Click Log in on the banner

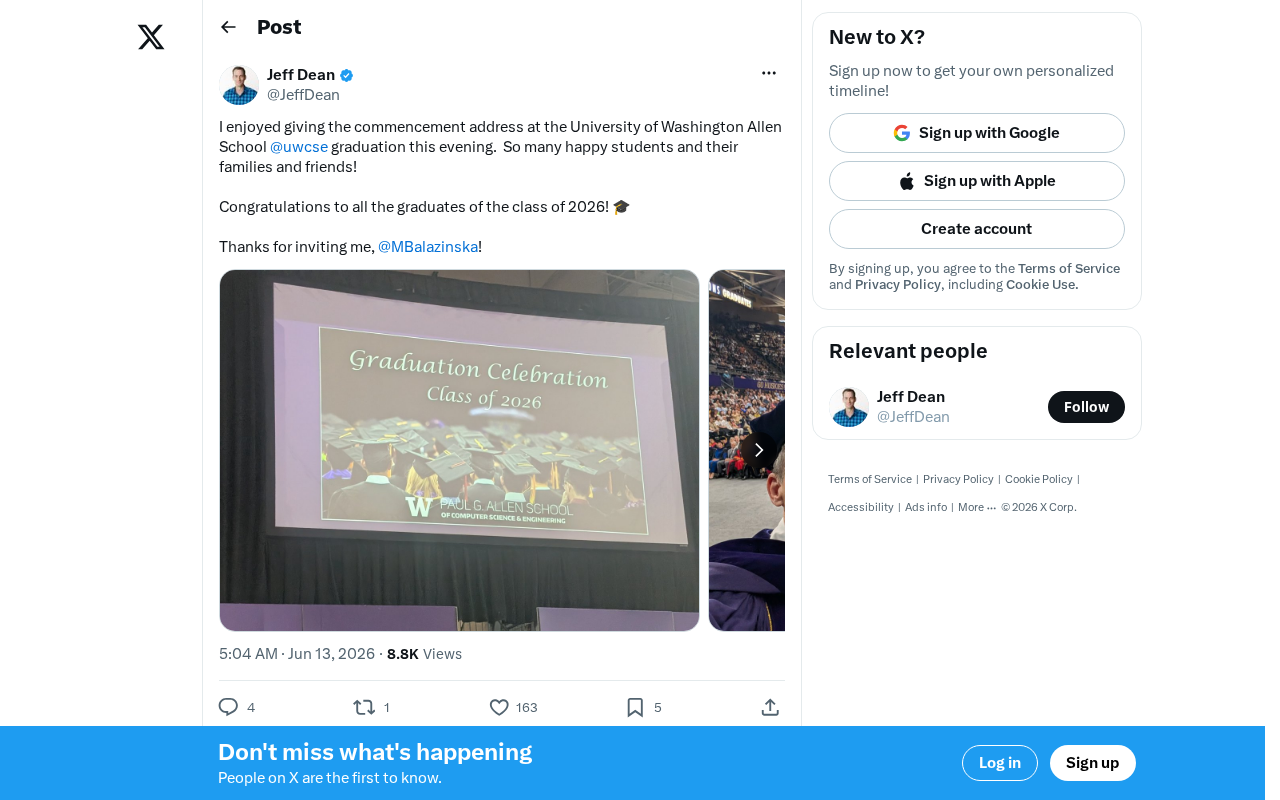point(1000,763)
